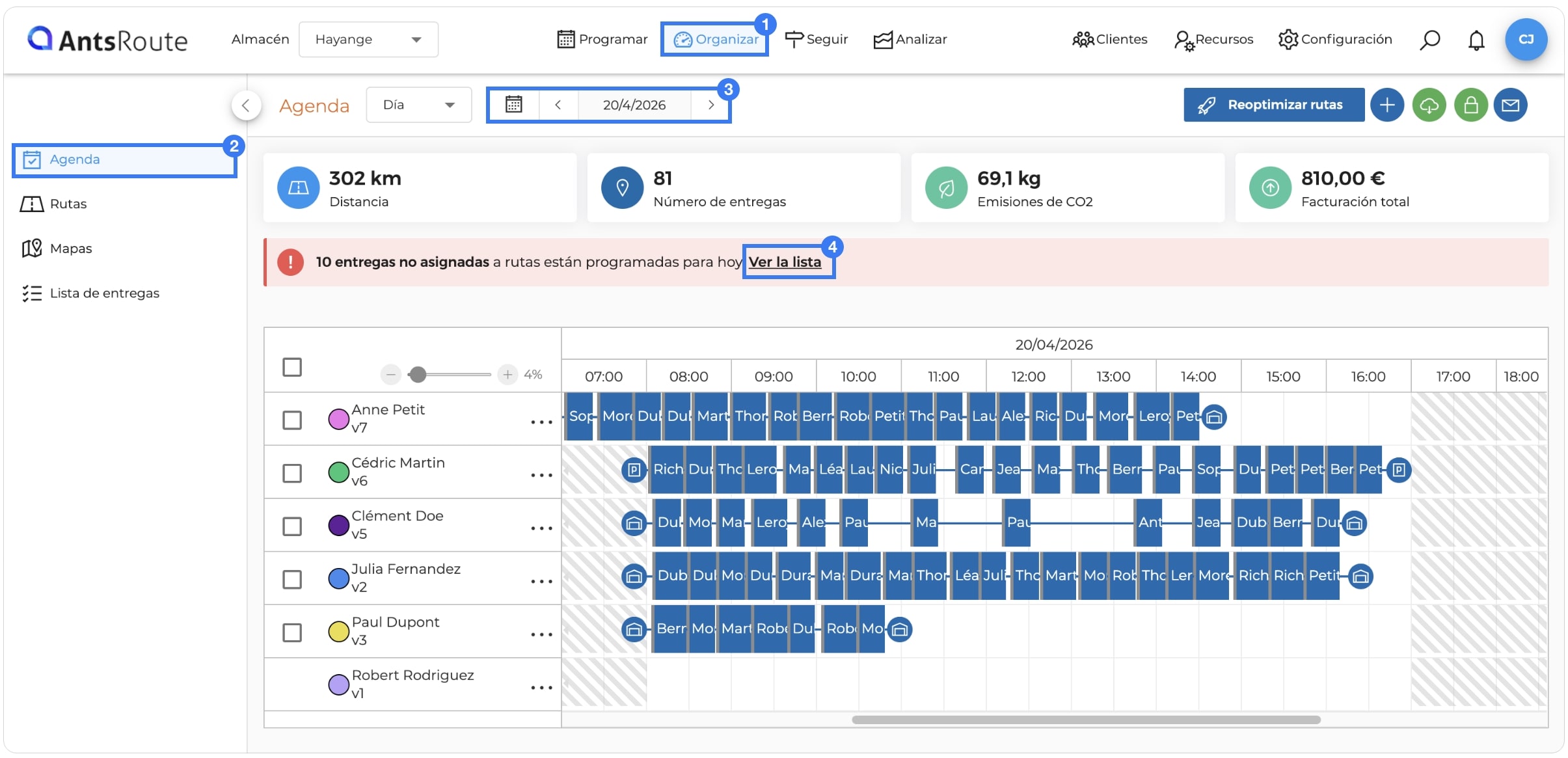Screen dimensions: 1568x758
Task: Click the envelope email icon
Action: coord(1510,105)
